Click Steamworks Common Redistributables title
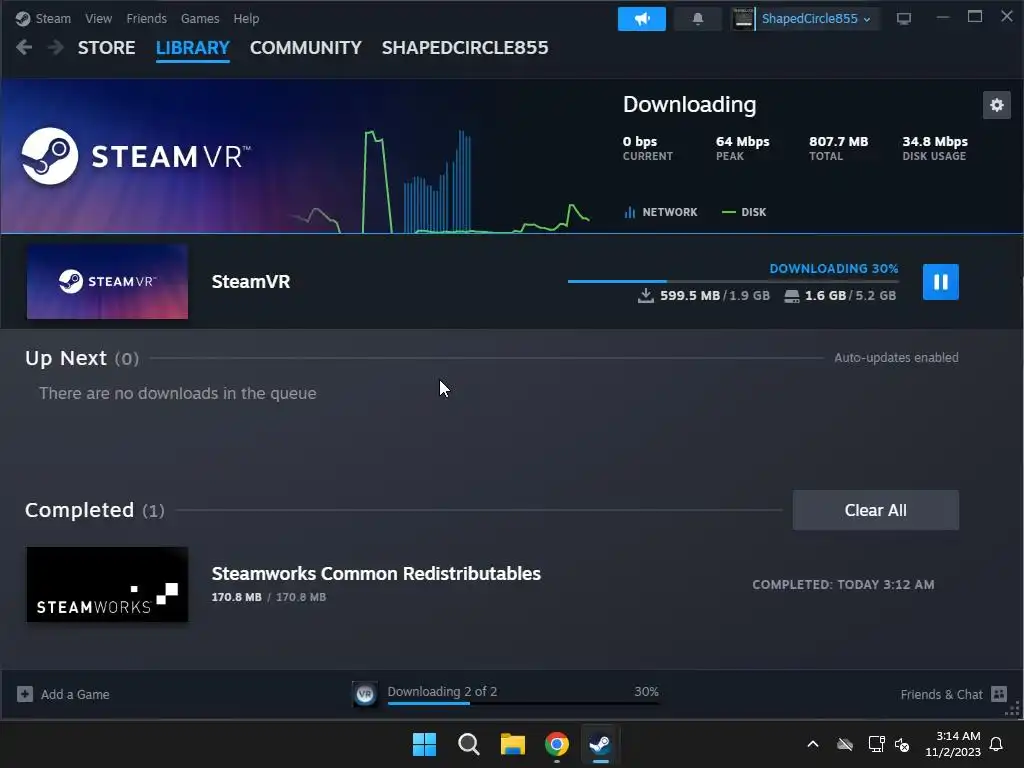 tap(376, 573)
